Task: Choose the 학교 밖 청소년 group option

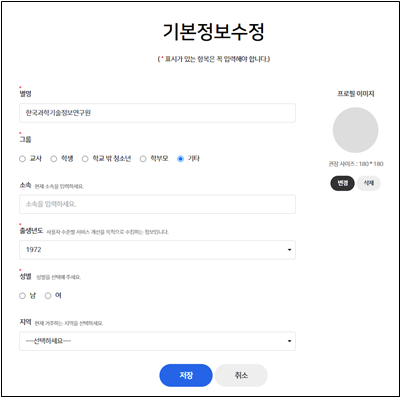Action: 85,159
